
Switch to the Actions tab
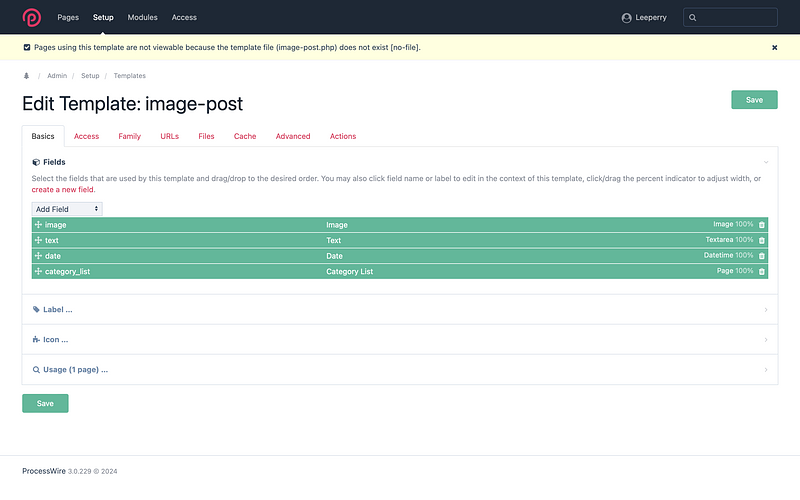(x=343, y=136)
